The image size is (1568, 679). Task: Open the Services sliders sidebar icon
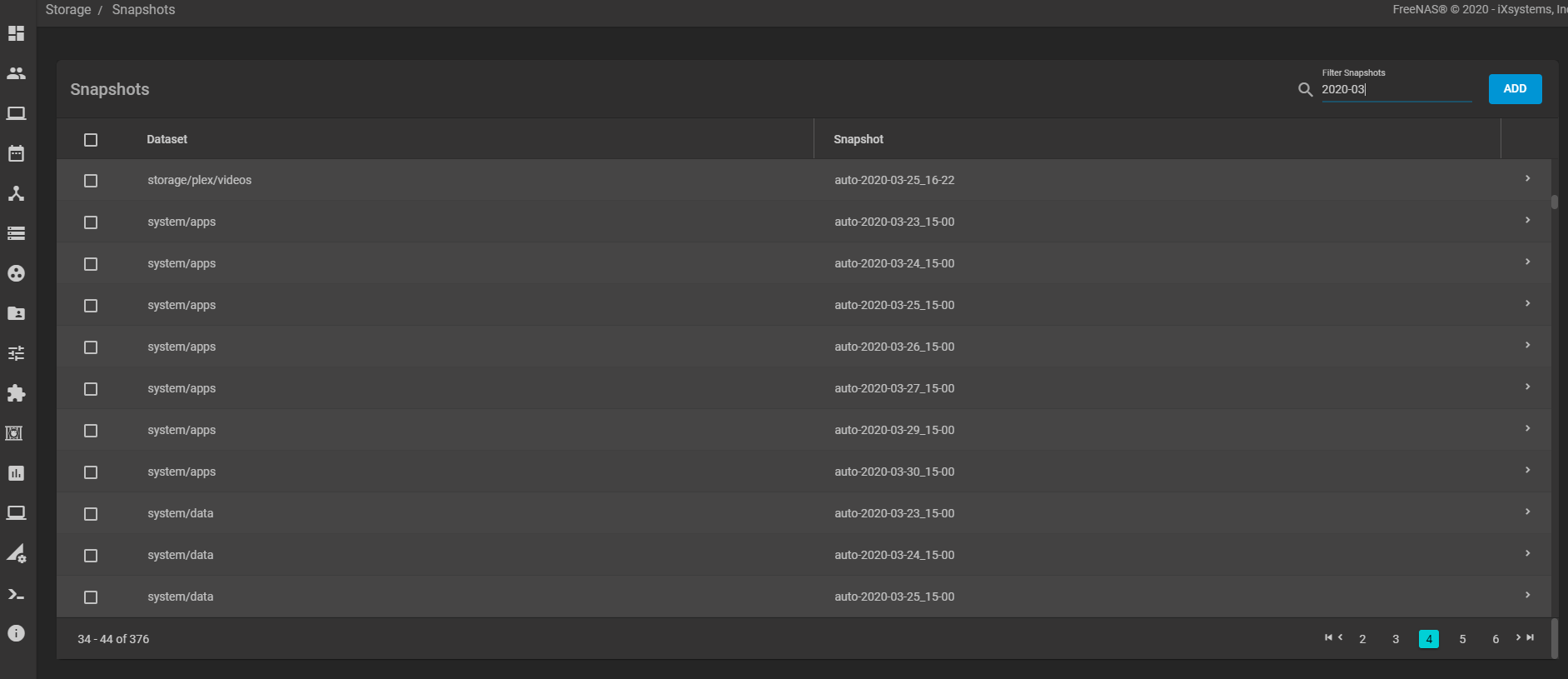point(16,353)
